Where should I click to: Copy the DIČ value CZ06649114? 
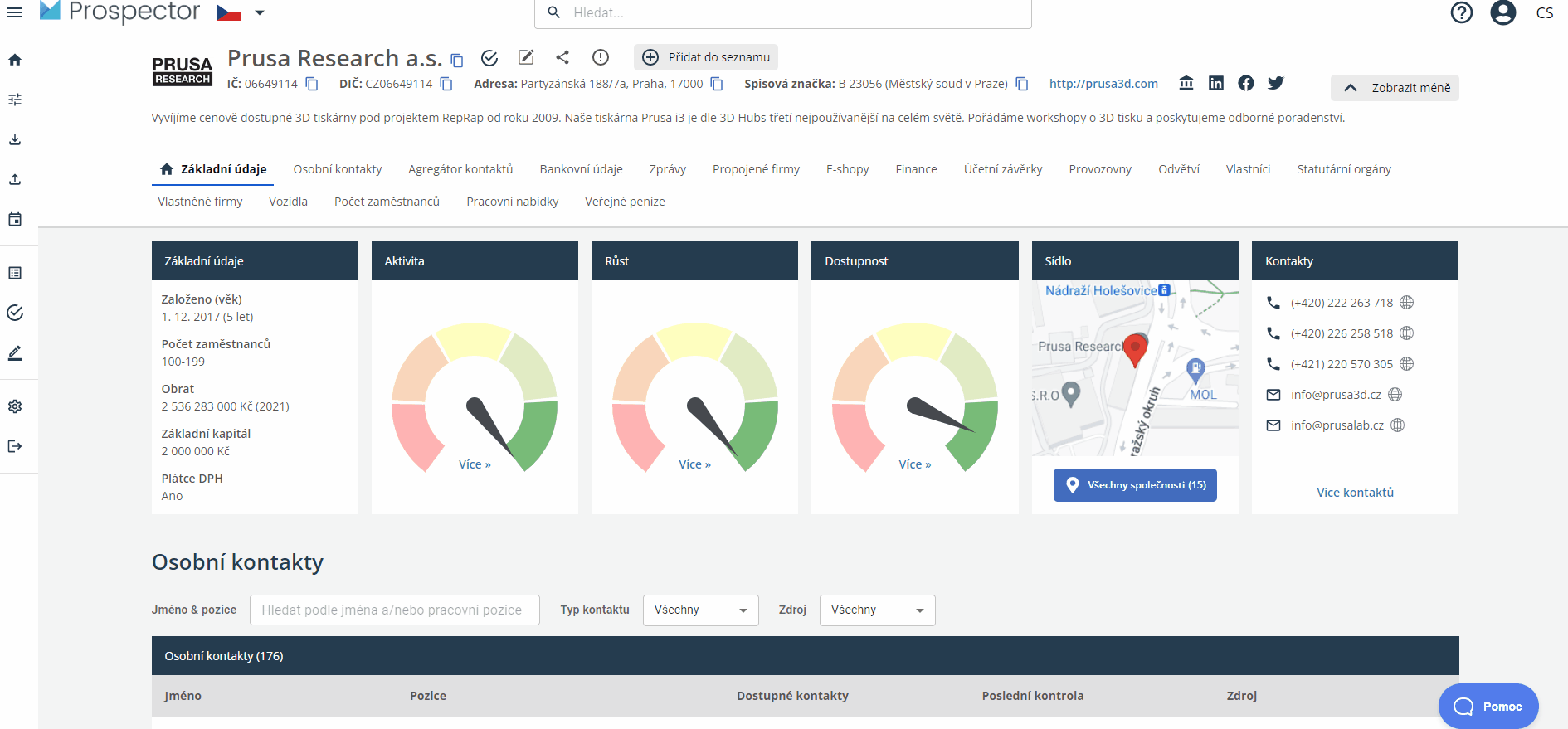[446, 84]
